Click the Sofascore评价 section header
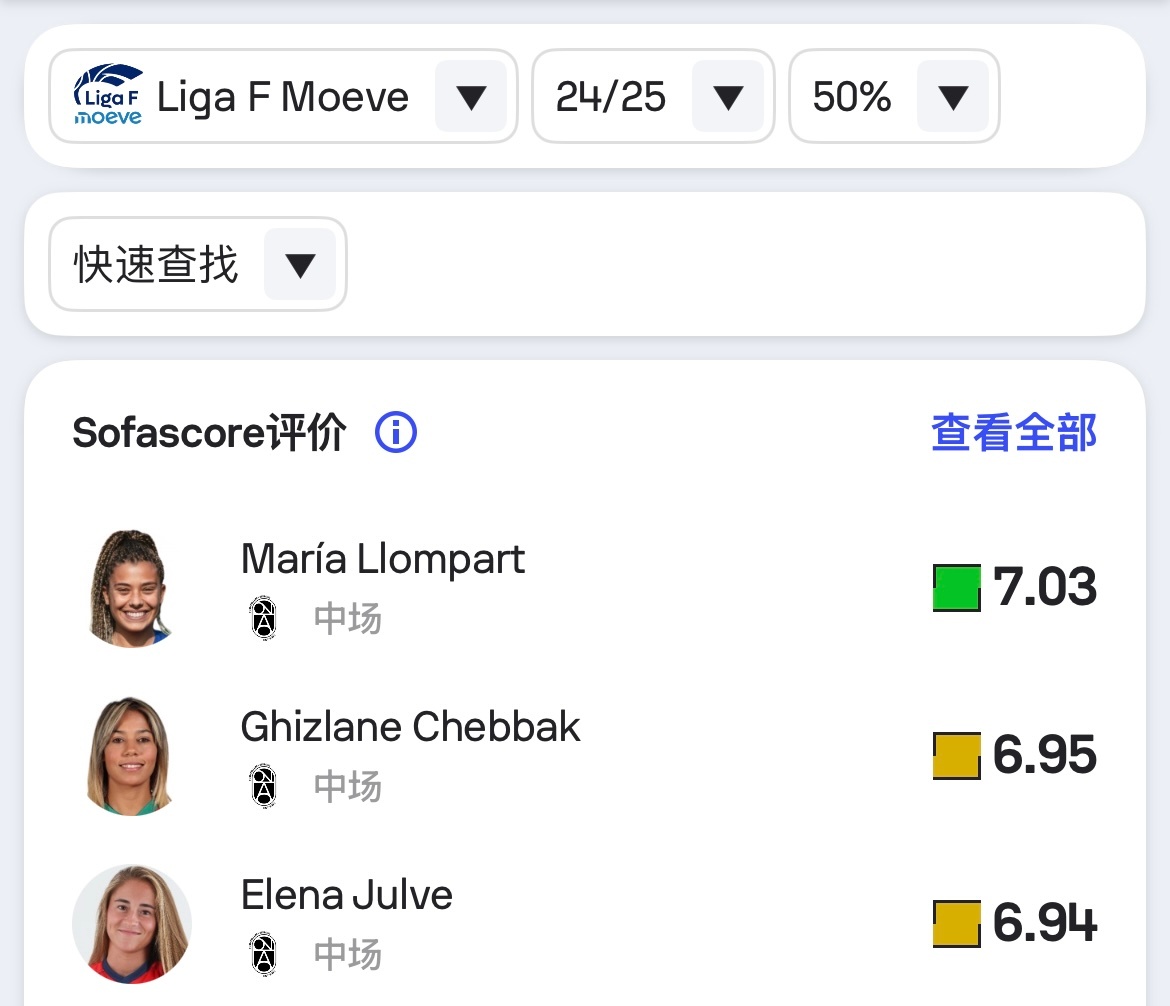This screenshot has height=1006, width=1170. pos(207,432)
